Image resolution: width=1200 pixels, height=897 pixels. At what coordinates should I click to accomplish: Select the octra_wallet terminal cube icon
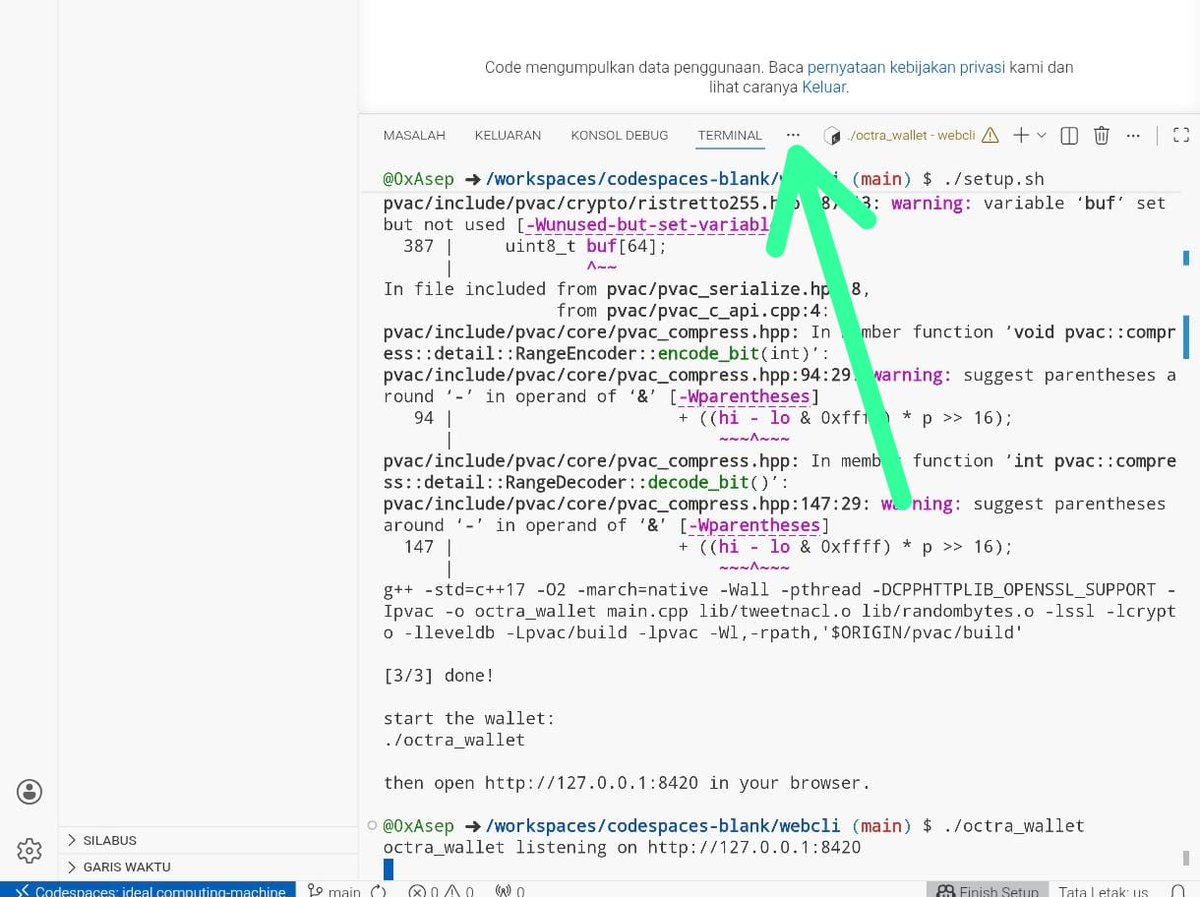tap(832, 135)
